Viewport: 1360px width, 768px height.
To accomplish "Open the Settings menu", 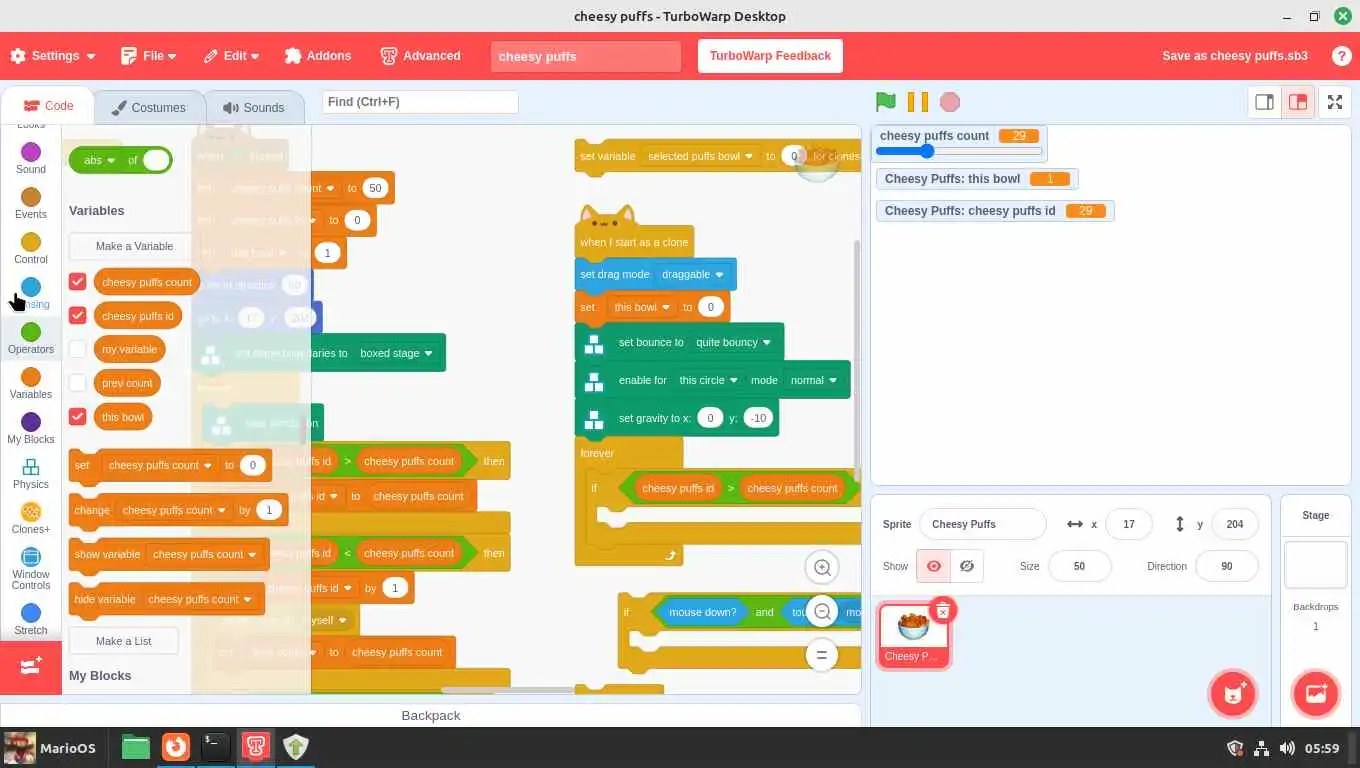I will tap(54, 56).
